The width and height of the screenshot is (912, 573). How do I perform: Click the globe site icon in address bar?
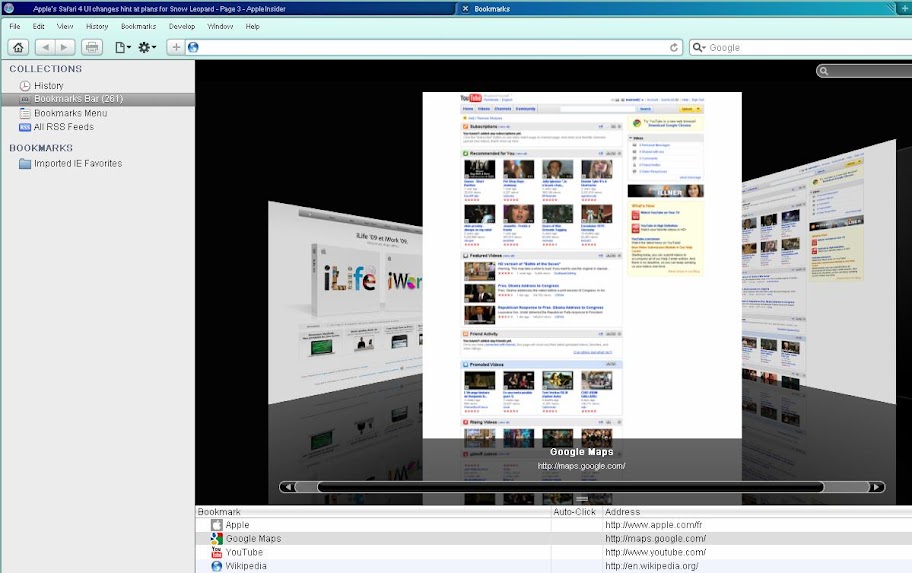pyautogui.click(x=193, y=47)
